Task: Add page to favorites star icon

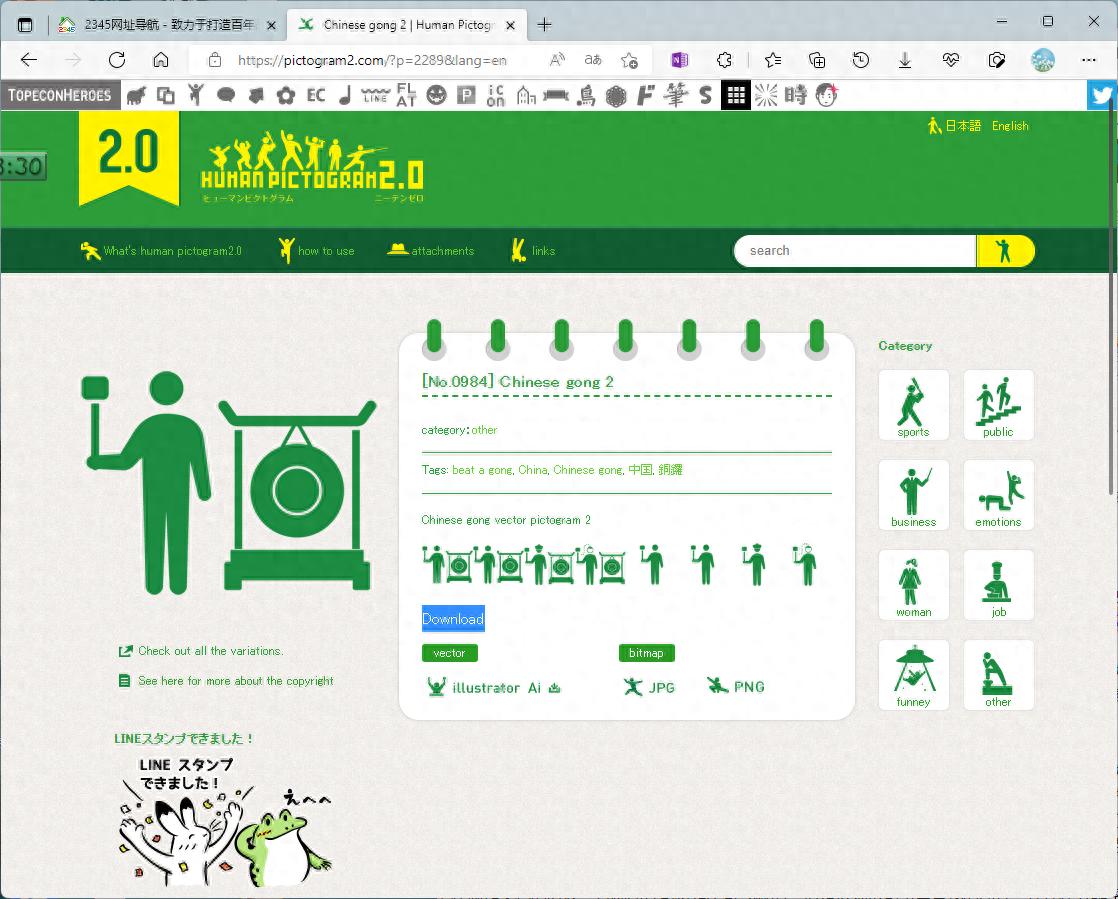Action: (629, 61)
